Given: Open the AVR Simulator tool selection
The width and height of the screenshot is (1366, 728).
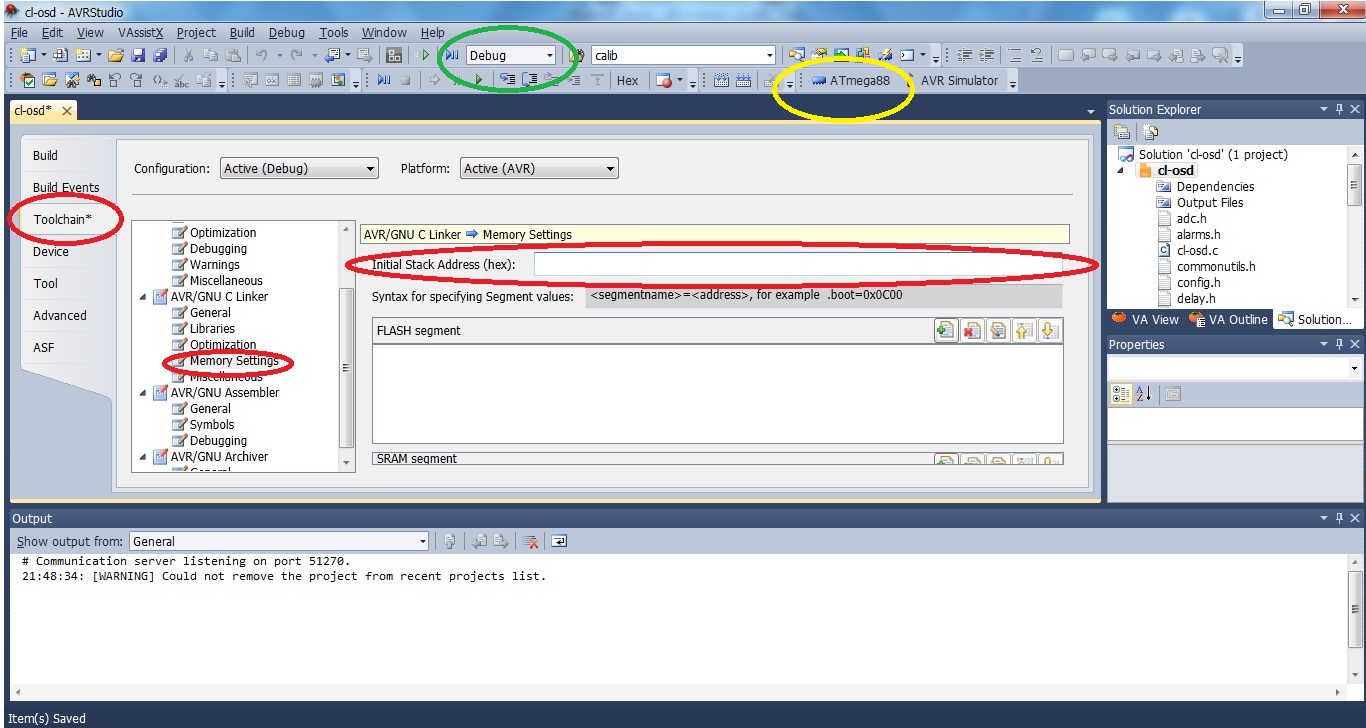Looking at the screenshot, I should [x=958, y=80].
